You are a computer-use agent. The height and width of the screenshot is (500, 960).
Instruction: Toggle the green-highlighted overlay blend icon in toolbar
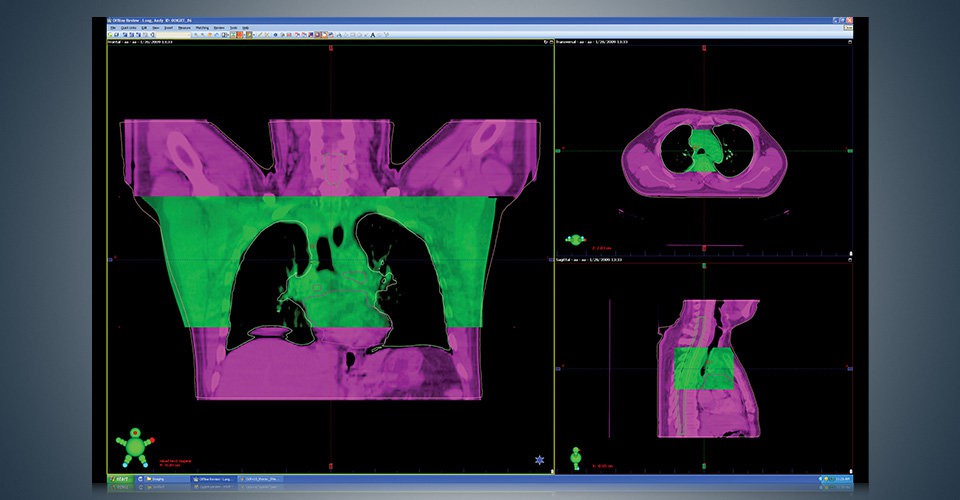pos(233,35)
